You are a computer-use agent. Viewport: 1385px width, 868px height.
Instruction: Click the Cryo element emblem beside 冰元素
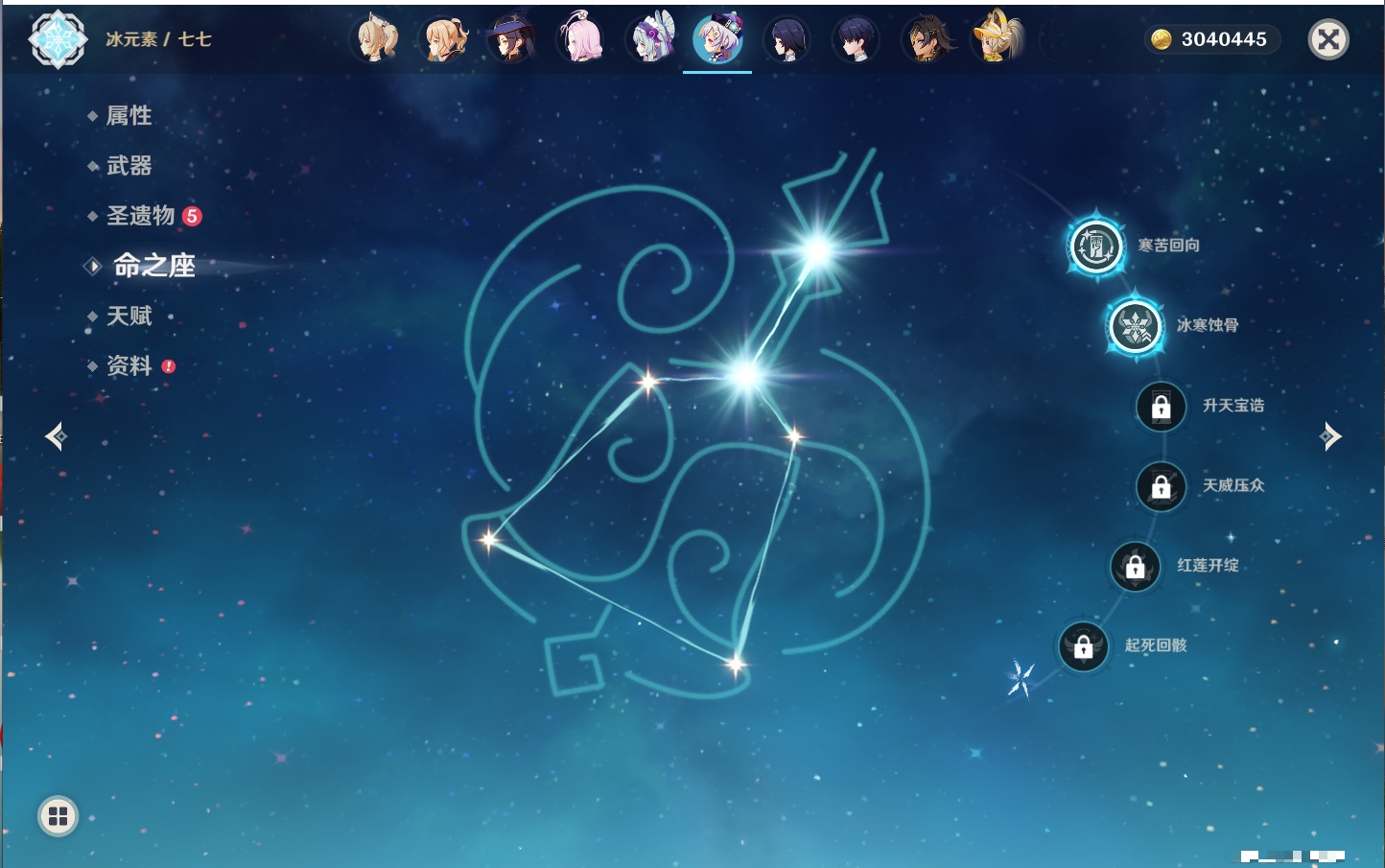click(58, 39)
